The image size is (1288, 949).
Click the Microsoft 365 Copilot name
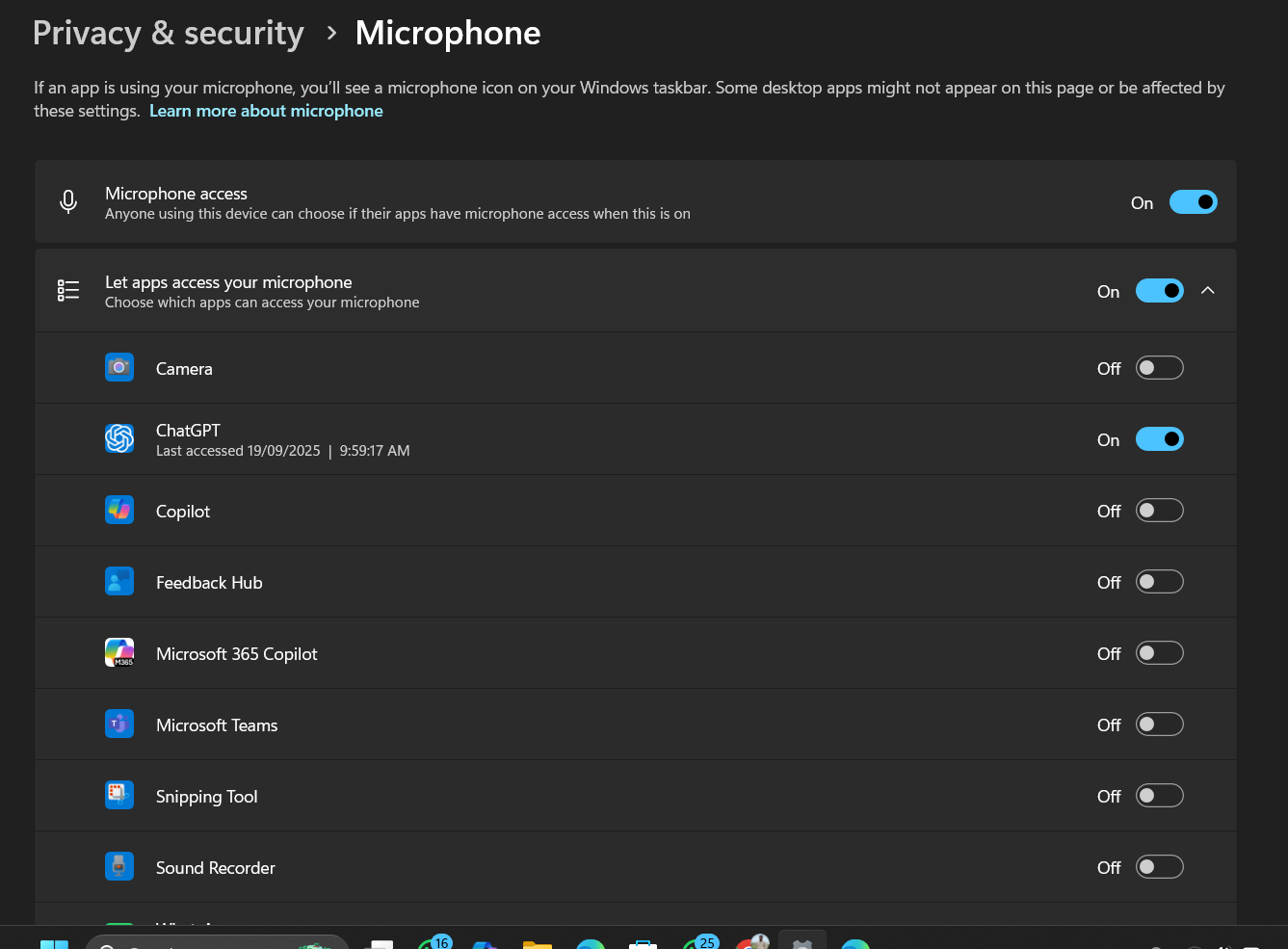click(x=237, y=654)
